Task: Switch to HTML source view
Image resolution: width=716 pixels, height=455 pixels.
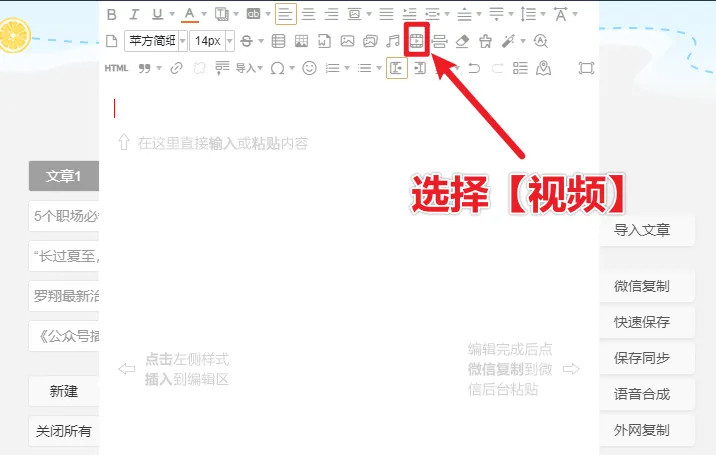Action: (x=116, y=68)
